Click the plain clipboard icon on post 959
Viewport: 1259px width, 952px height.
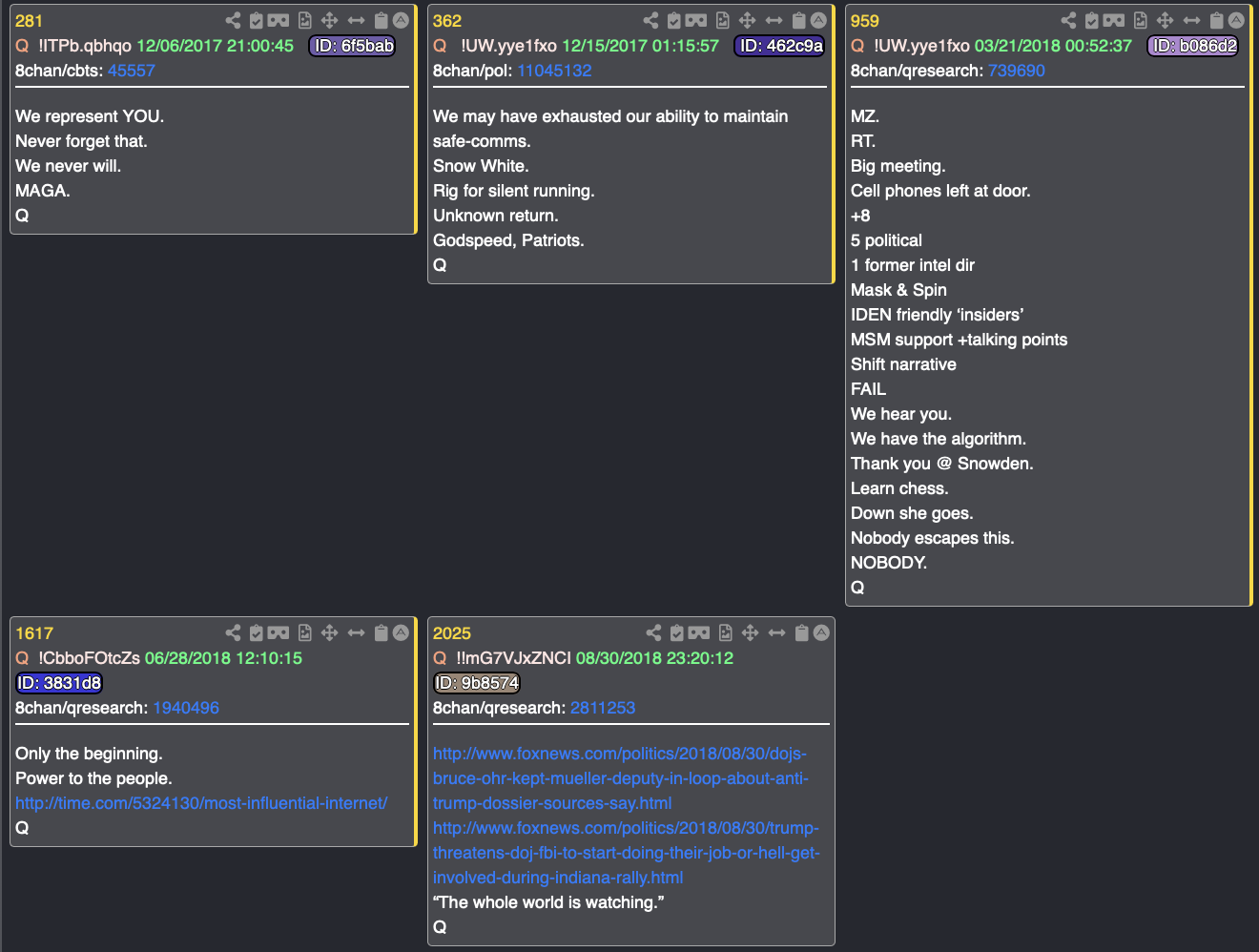point(1217,20)
